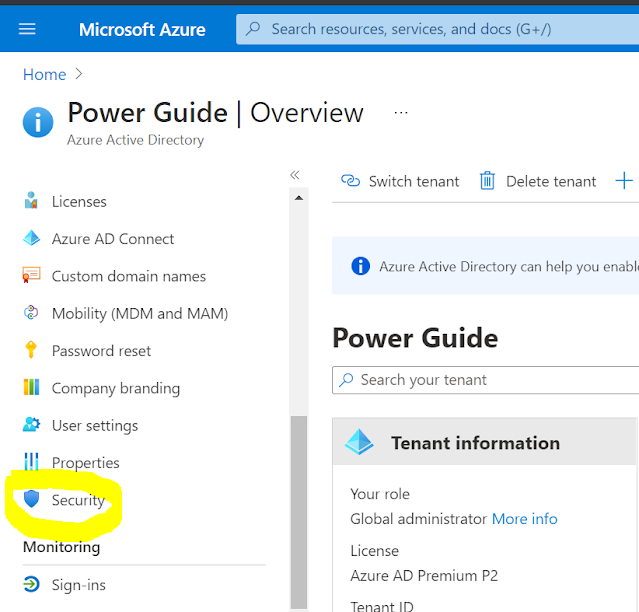Click the Password reset key icon
Image resolution: width=639 pixels, height=612 pixels.
(31, 350)
